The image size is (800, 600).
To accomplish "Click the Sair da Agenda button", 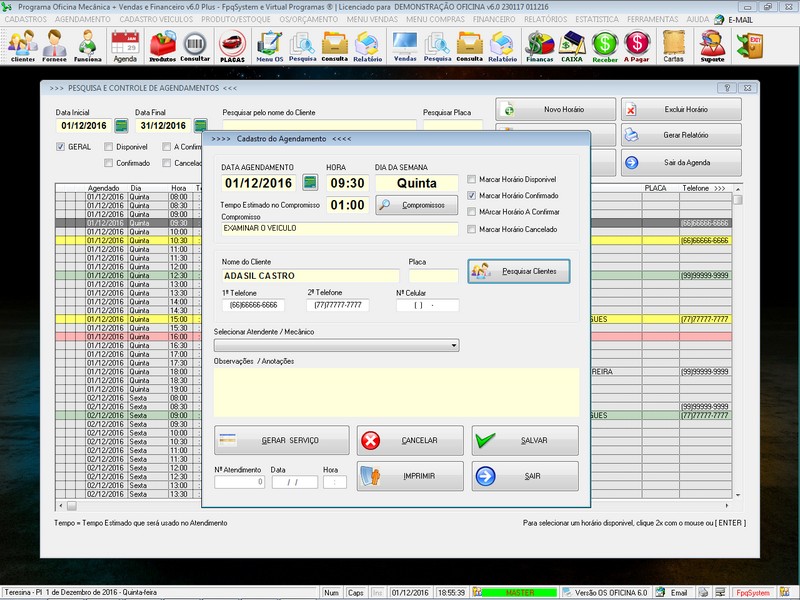I will click(x=681, y=162).
